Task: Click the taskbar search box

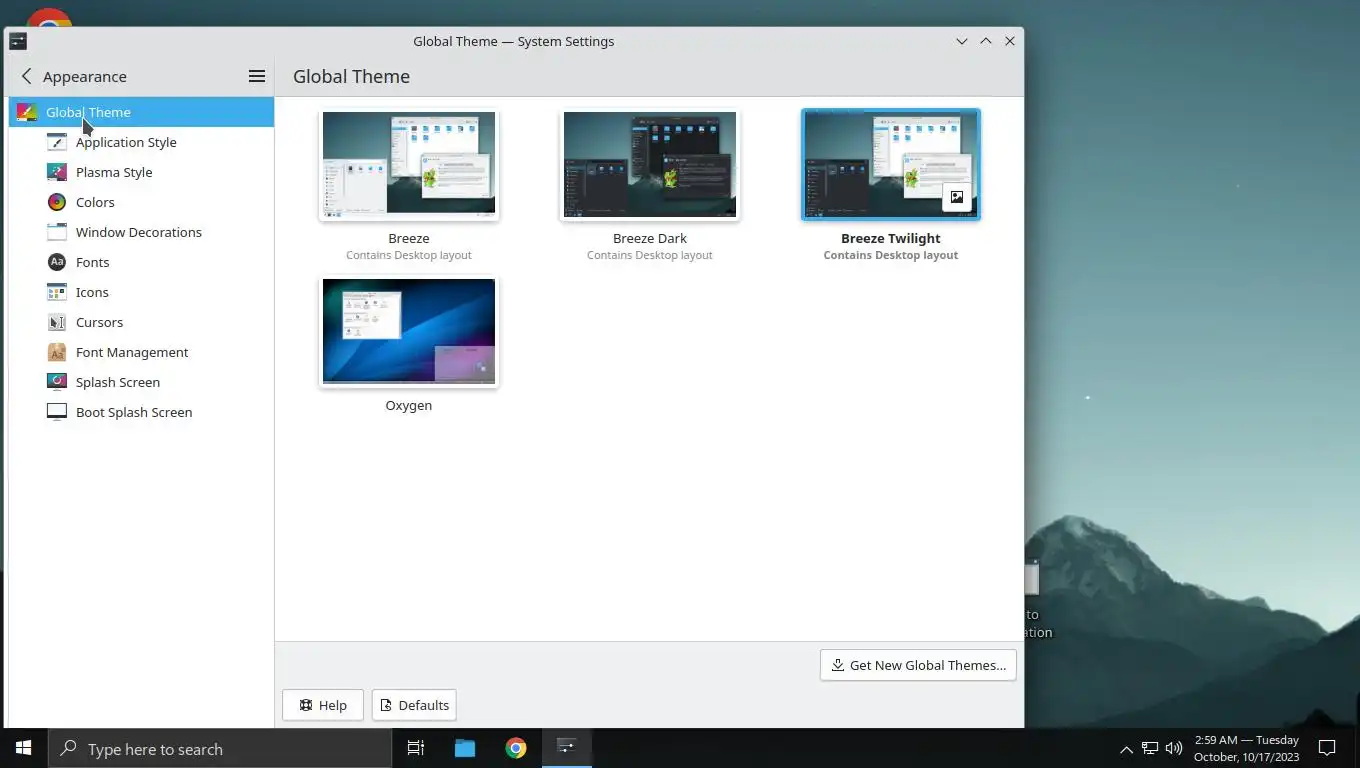Action: (x=220, y=748)
